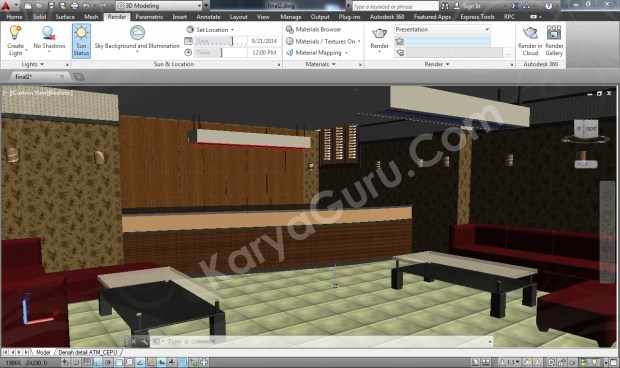The width and height of the screenshot is (620, 368).
Task: Toggle Polar Tracking in status bar
Action: (108, 362)
